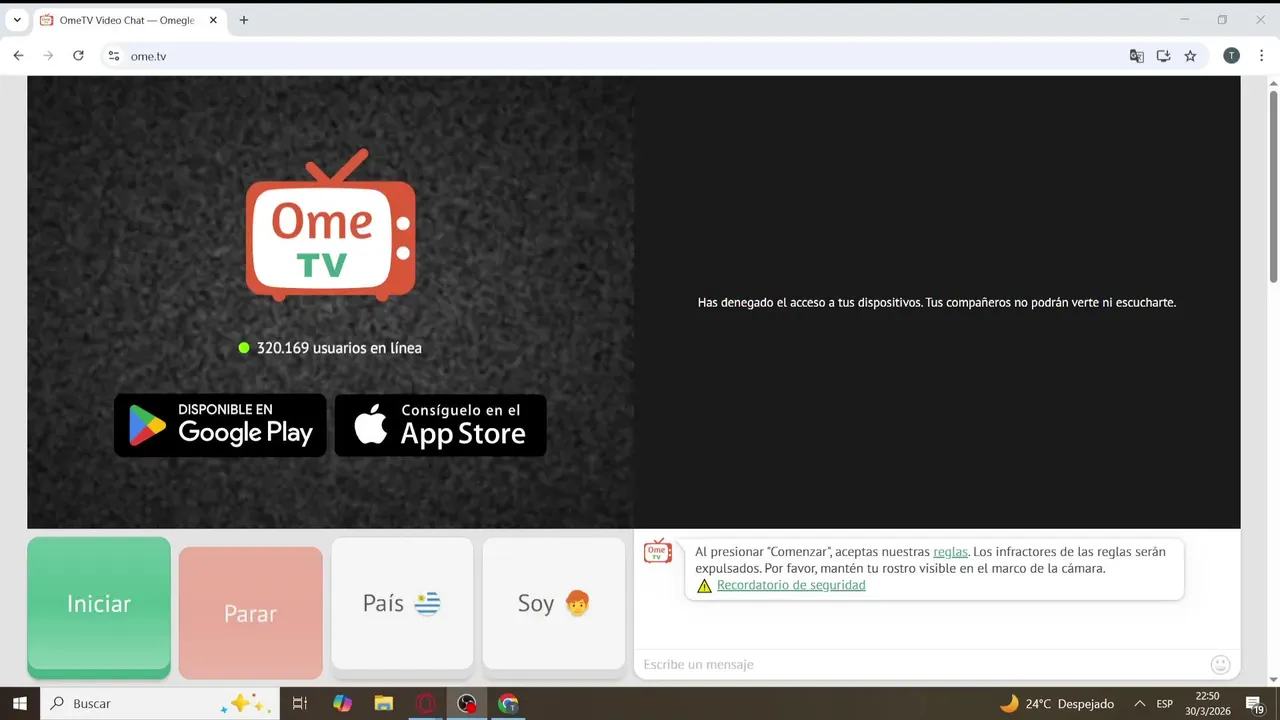The height and width of the screenshot is (720, 1280).
Task: Click in the Escribe un mensaje field
Action: [920, 665]
